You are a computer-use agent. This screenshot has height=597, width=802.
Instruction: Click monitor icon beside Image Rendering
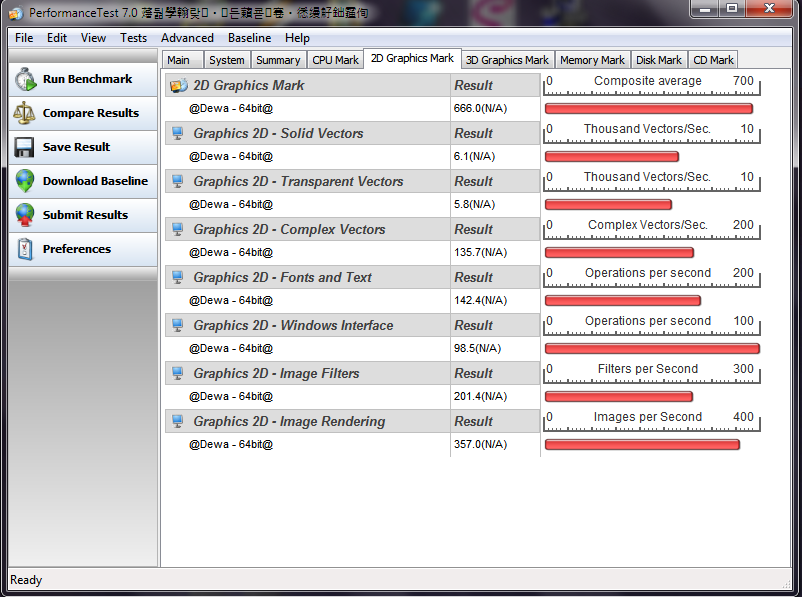click(177, 422)
